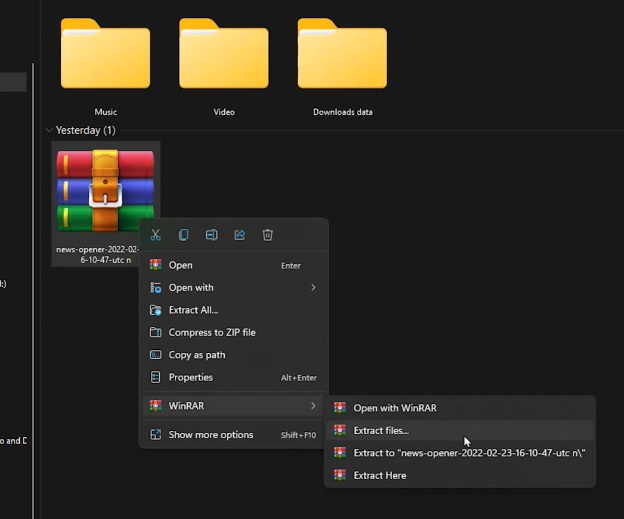Viewport: 624px width, 519px height.
Task: Select Compress to ZIP file
Action: 211,332
